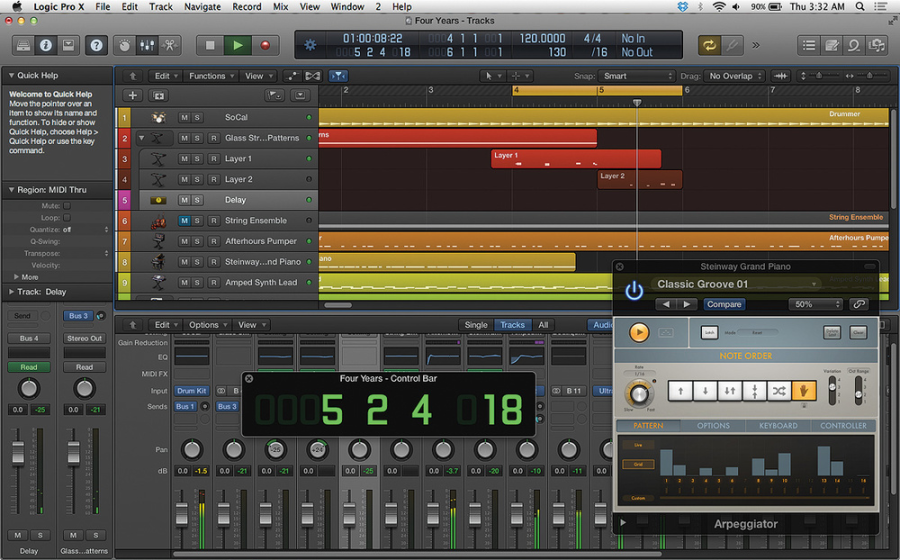Viewport: 900px width, 560px height.
Task: Open the Library button in control bar
Action: pyautogui.click(x=23, y=45)
